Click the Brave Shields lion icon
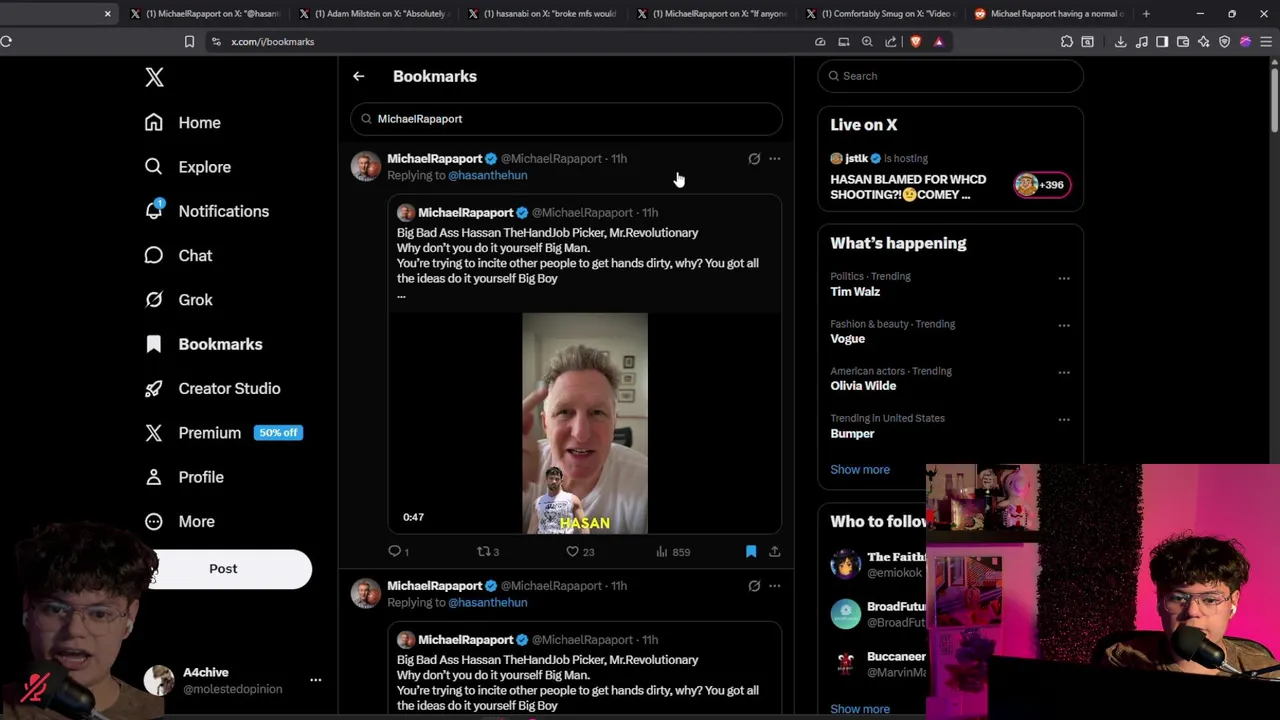The height and width of the screenshot is (720, 1280). pos(915,42)
